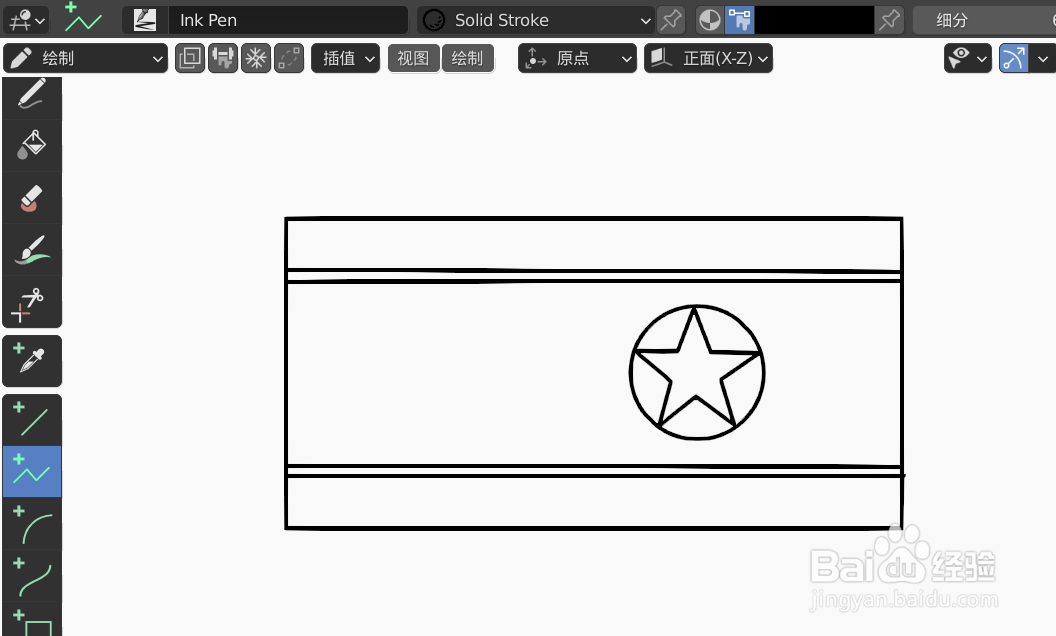
Task: Switch to vertex color mode
Action: click(739, 20)
